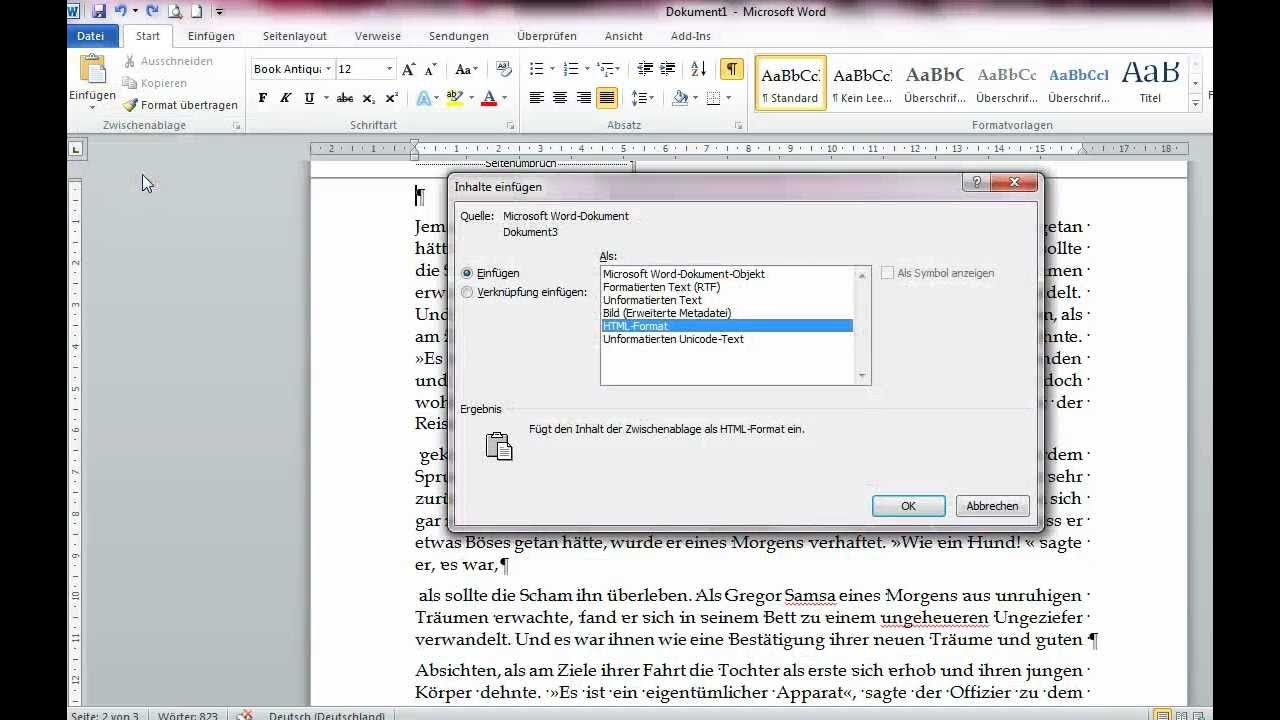Click Wörter: 823 in the status bar
Screen dimensions: 1280x720
point(187,715)
